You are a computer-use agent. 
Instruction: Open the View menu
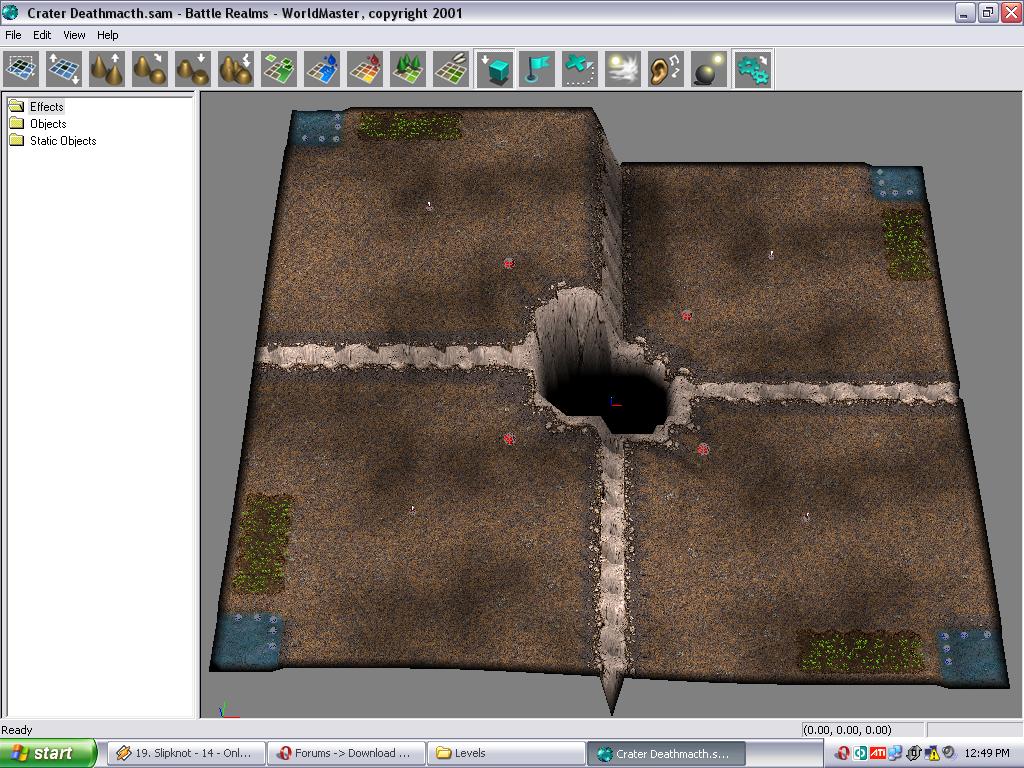coord(74,35)
